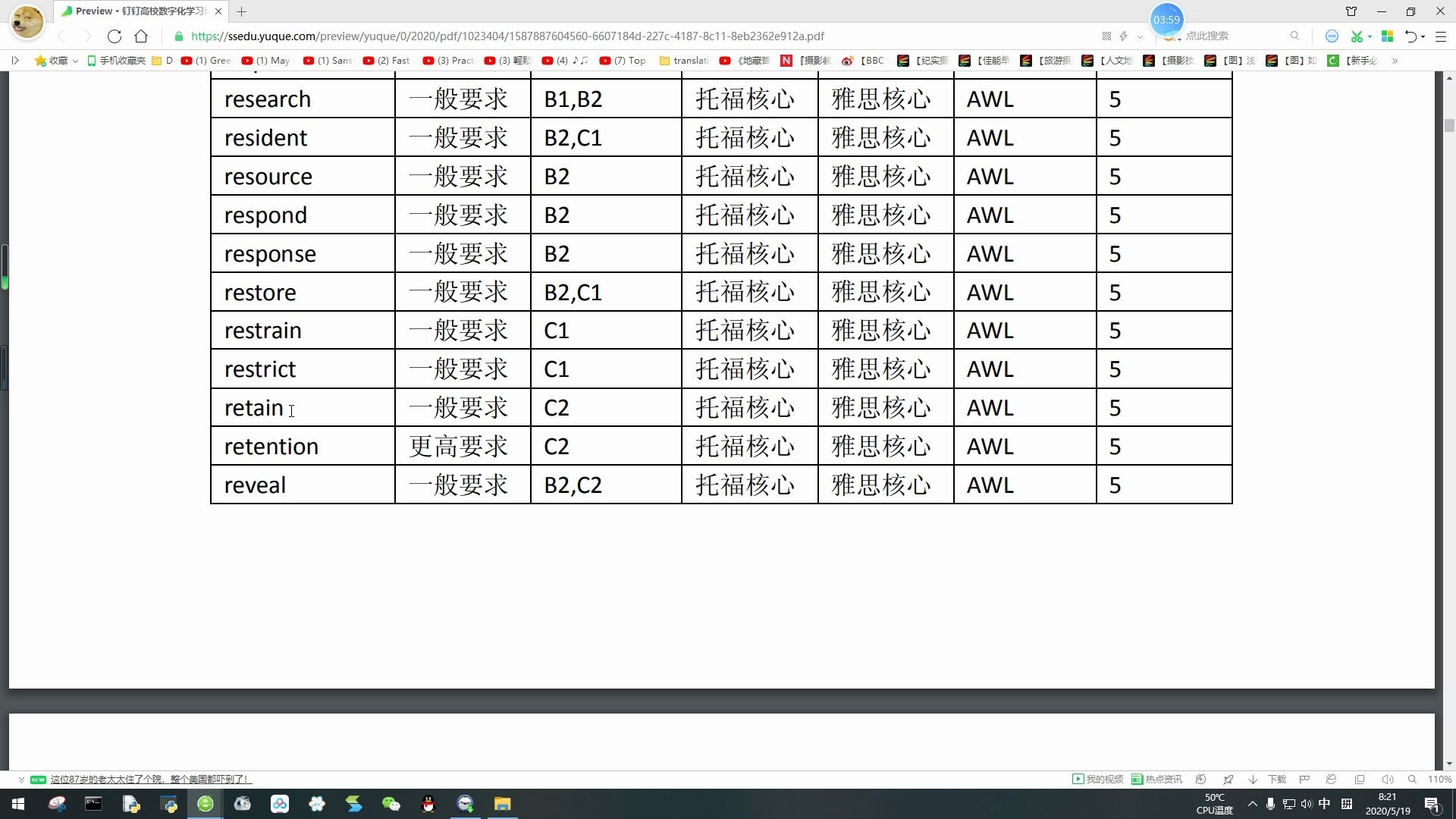This screenshot has height=819, width=1456.
Task: Expand the undo history dropdown arrow
Action: click(x=1423, y=36)
